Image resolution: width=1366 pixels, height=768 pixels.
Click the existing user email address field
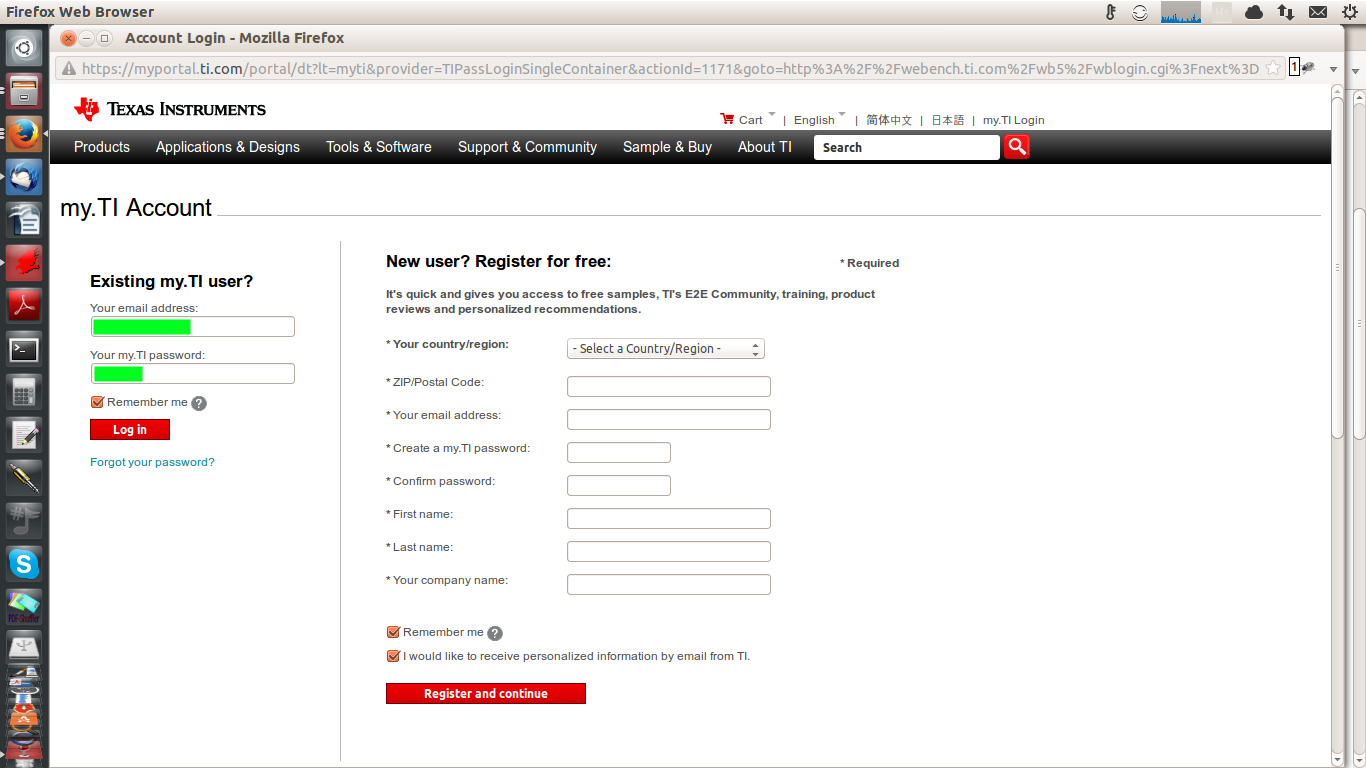tap(192, 327)
